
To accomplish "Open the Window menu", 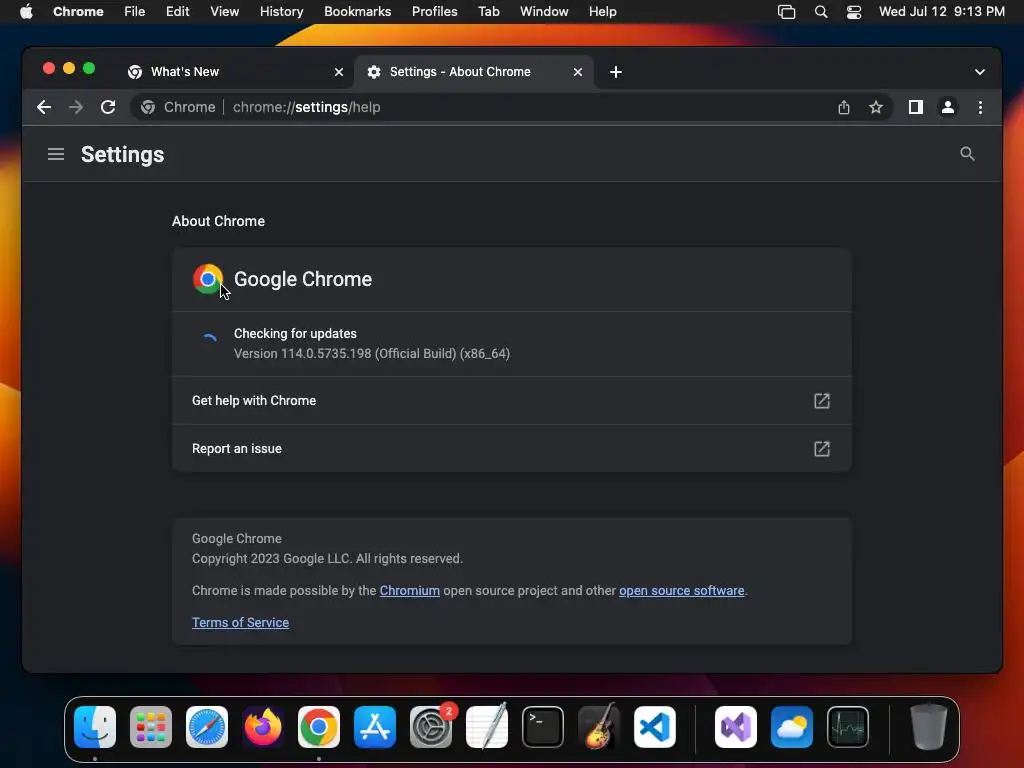I will tap(544, 12).
